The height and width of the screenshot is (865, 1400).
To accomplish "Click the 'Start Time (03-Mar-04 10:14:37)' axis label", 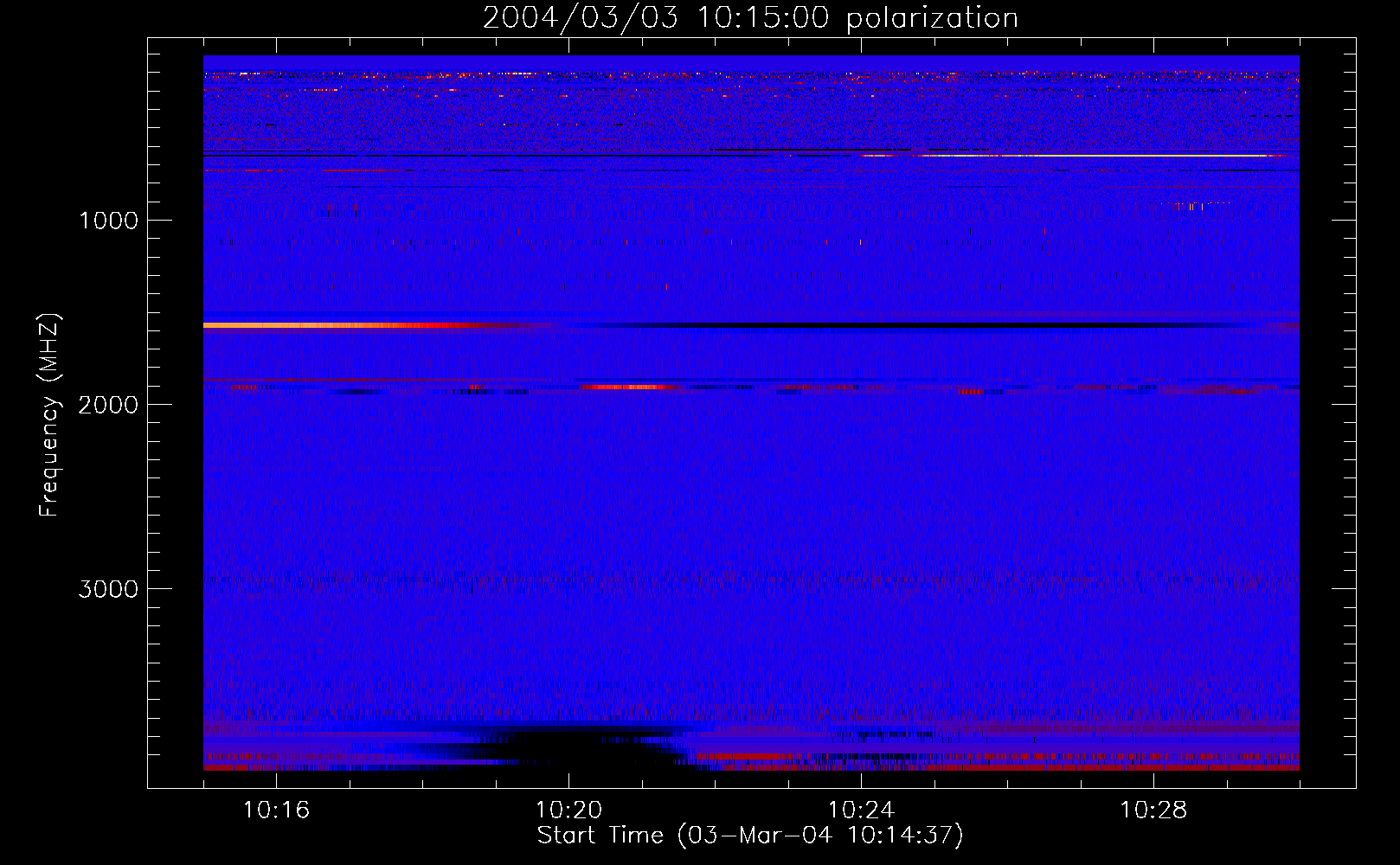I will click(750, 836).
